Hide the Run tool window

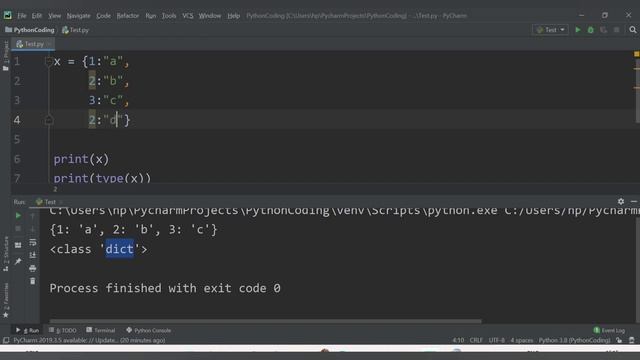click(x=633, y=201)
